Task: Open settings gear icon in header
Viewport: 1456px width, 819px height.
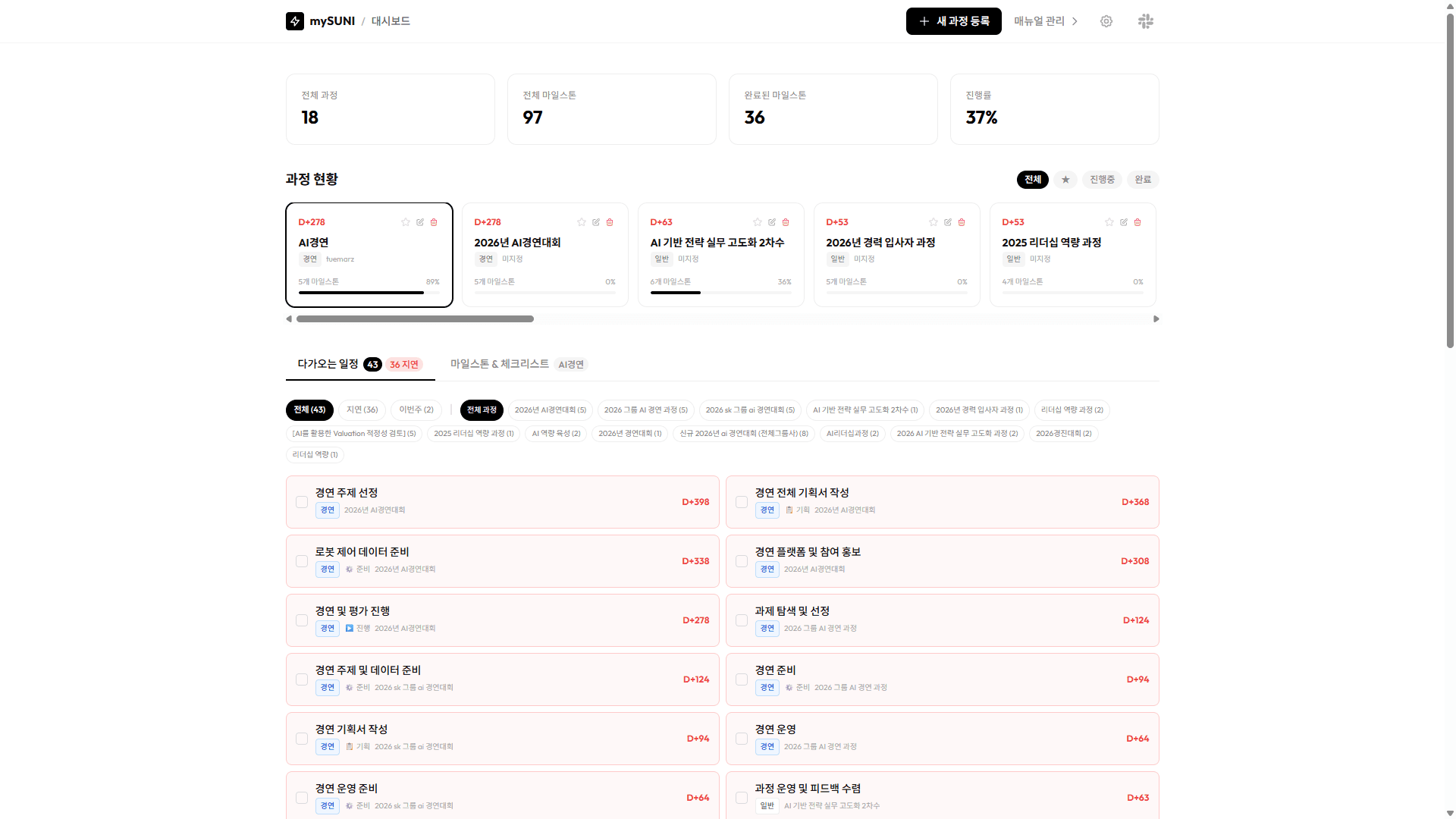Action: (x=1106, y=21)
